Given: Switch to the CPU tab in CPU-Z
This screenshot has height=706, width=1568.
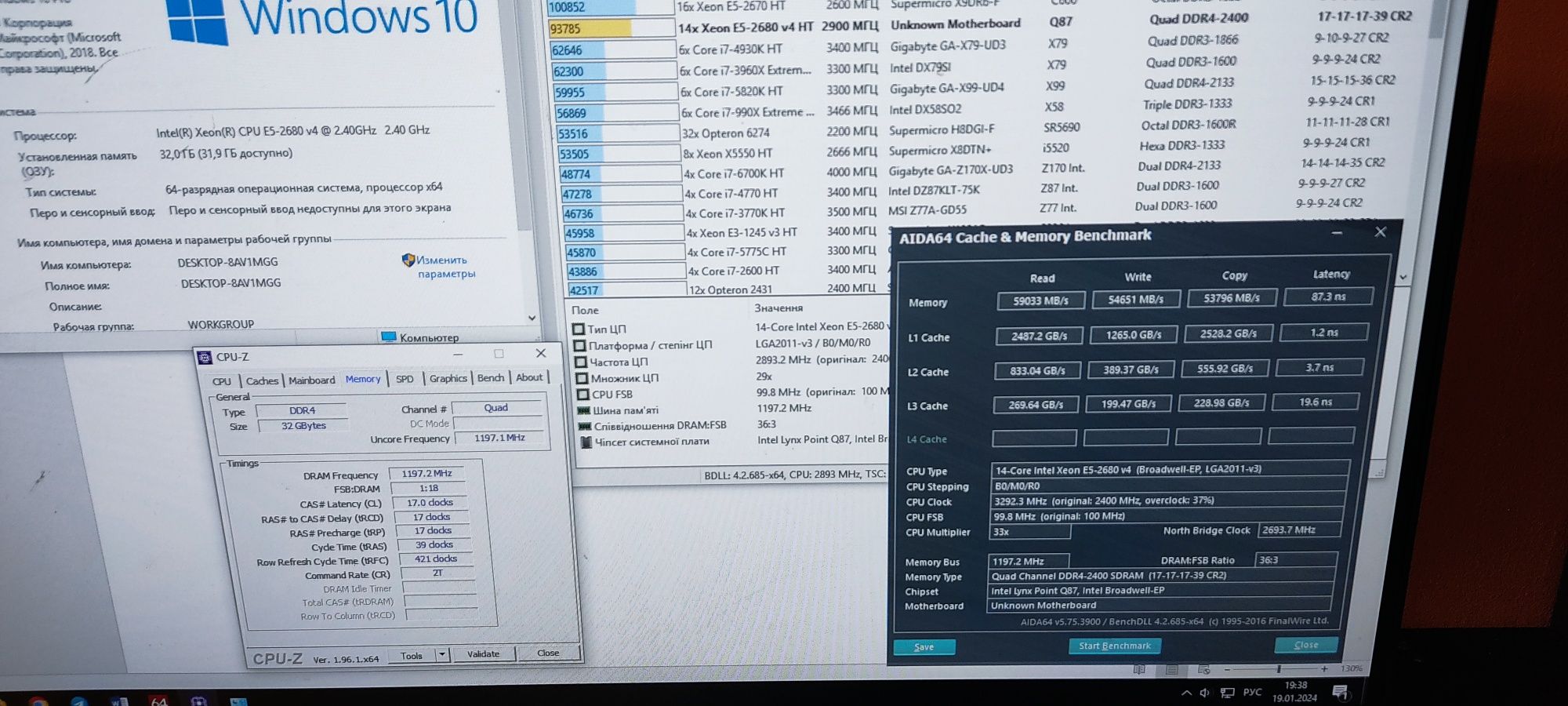Looking at the screenshot, I should 222,381.
